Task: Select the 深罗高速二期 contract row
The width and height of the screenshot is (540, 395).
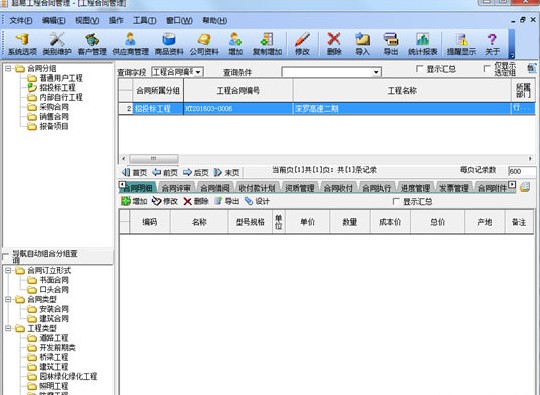Action: pyautogui.click(x=326, y=109)
